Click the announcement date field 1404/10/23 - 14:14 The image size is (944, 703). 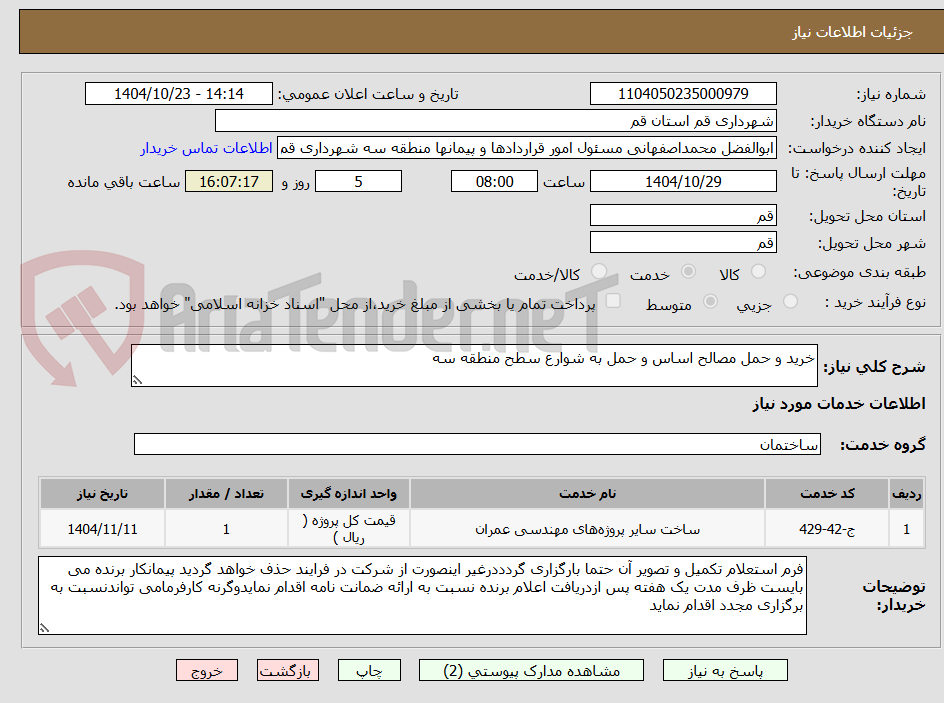pyautogui.click(x=179, y=94)
